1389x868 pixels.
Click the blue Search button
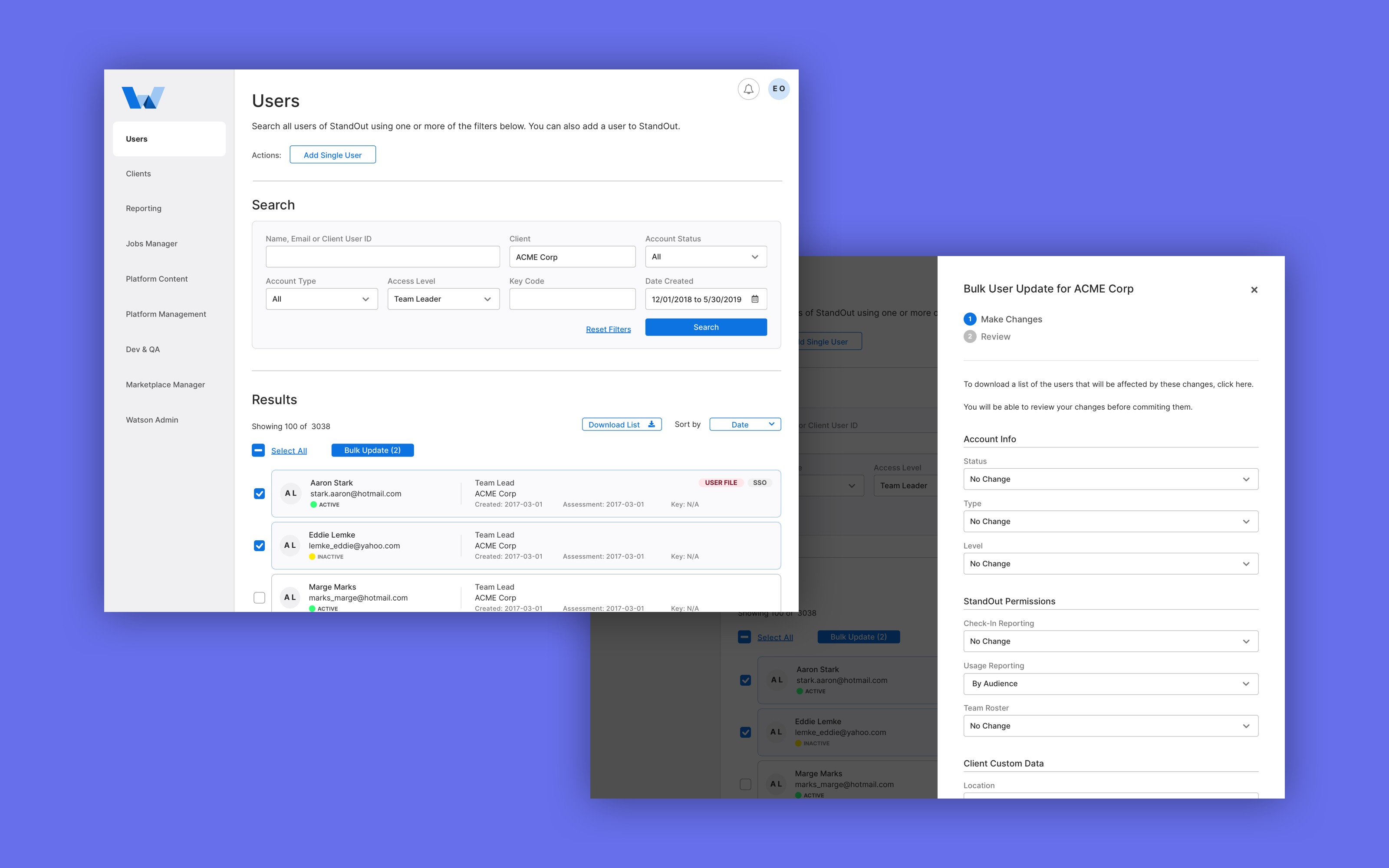706,327
